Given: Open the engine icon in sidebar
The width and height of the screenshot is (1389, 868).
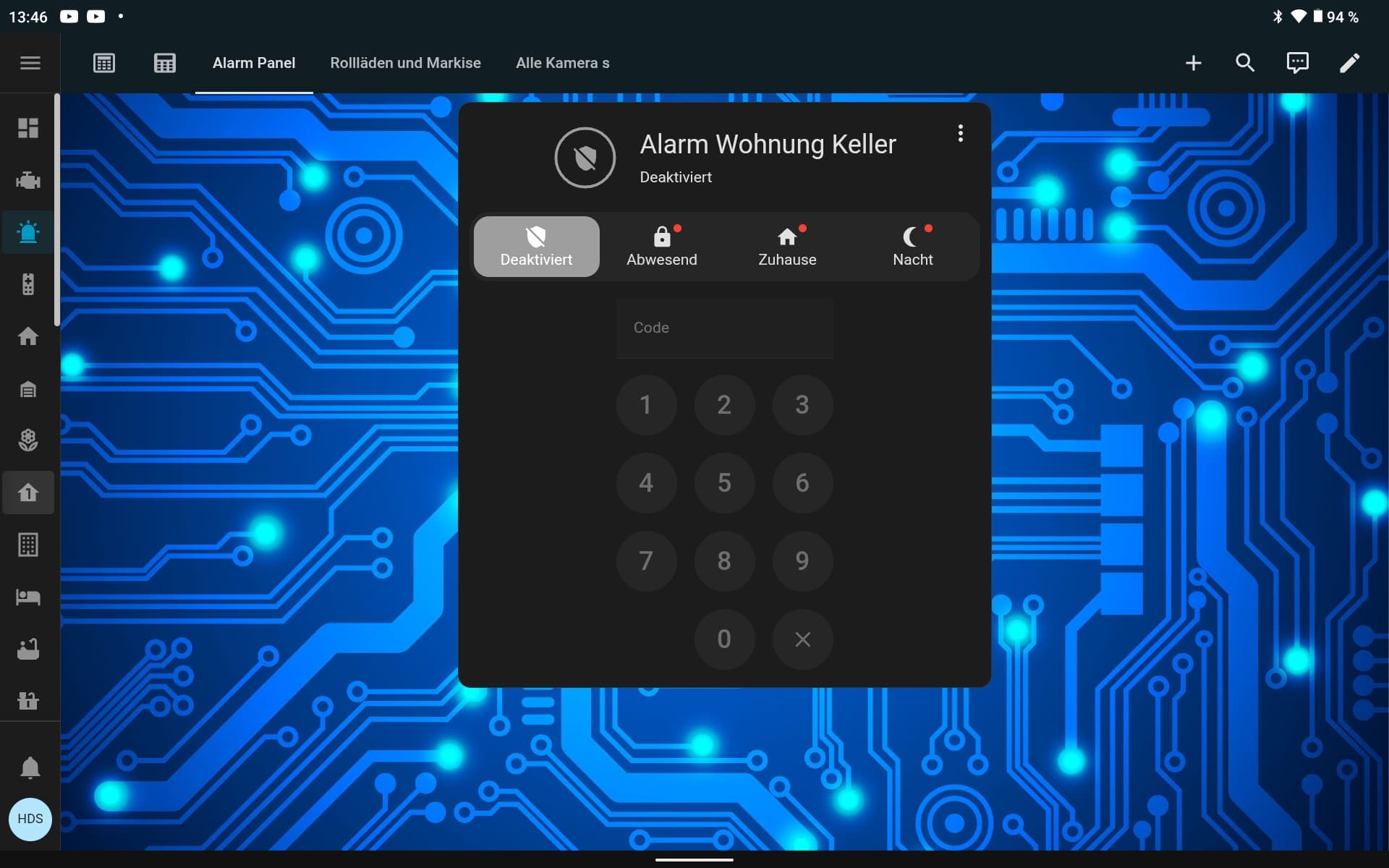Looking at the screenshot, I should pyautogui.click(x=28, y=180).
